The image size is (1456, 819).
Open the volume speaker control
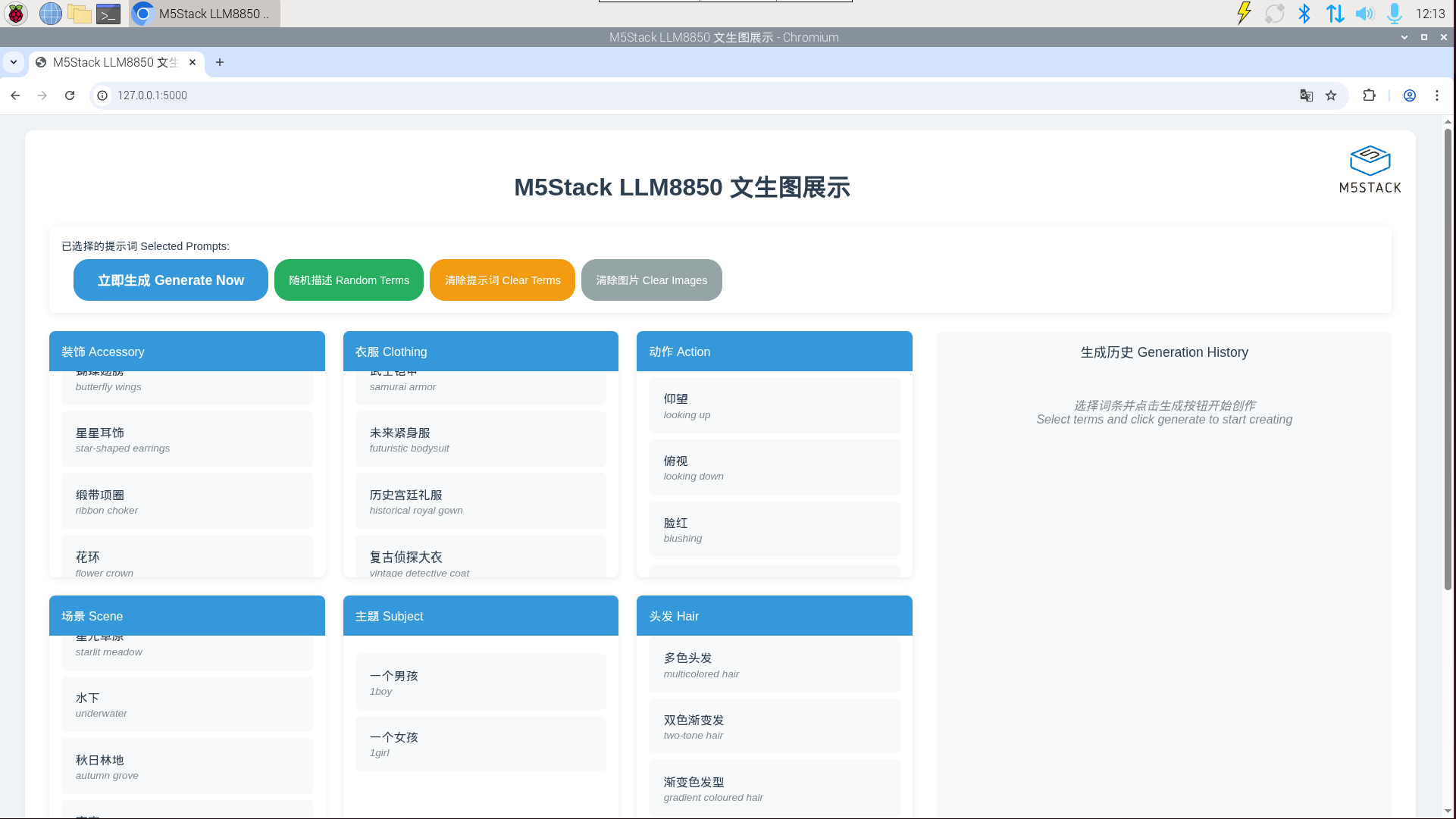pos(1364,14)
